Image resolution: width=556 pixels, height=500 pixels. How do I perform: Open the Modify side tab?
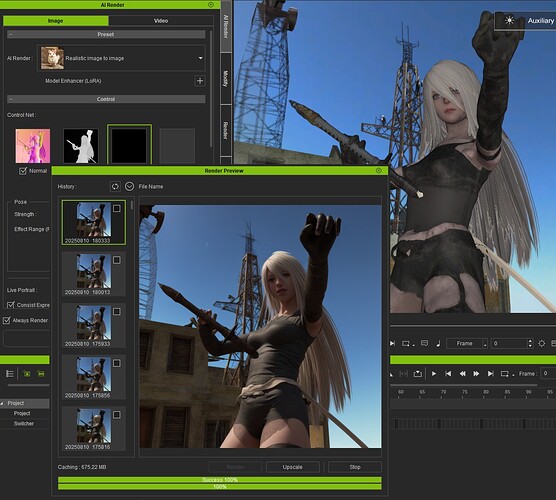click(x=226, y=79)
